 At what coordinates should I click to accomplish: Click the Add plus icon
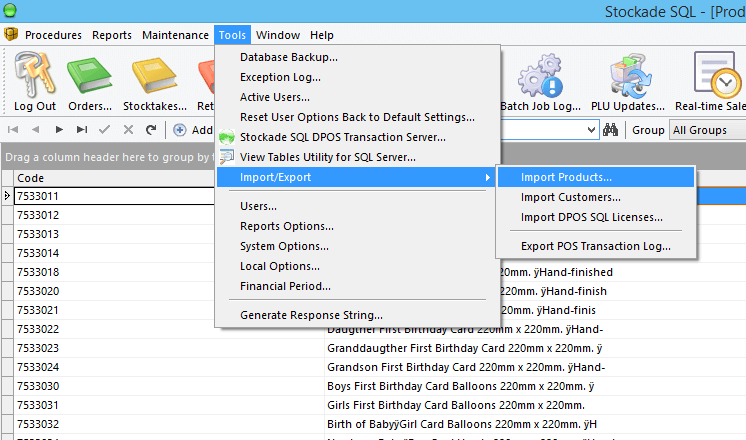(x=179, y=130)
